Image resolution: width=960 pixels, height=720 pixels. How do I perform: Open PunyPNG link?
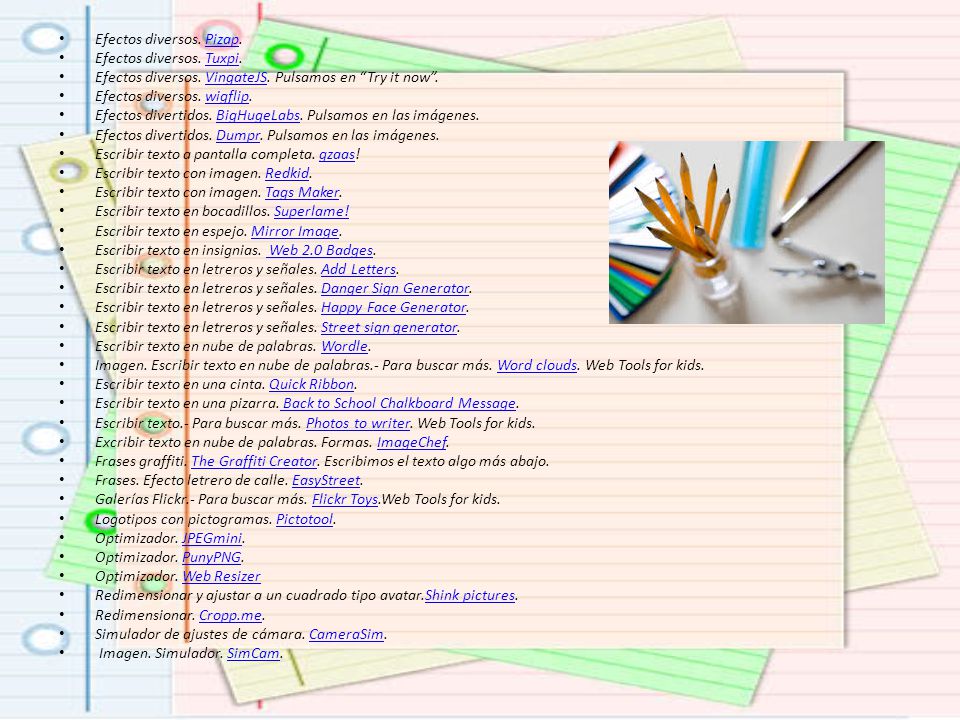click(212, 557)
